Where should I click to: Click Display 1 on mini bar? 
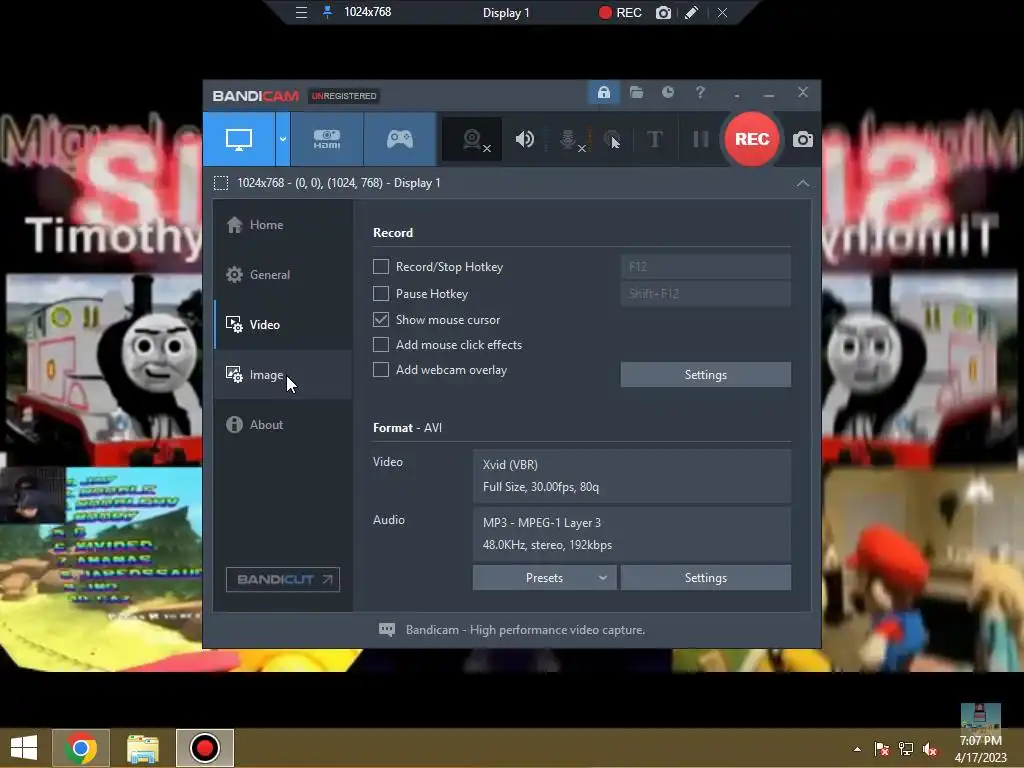coord(506,12)
